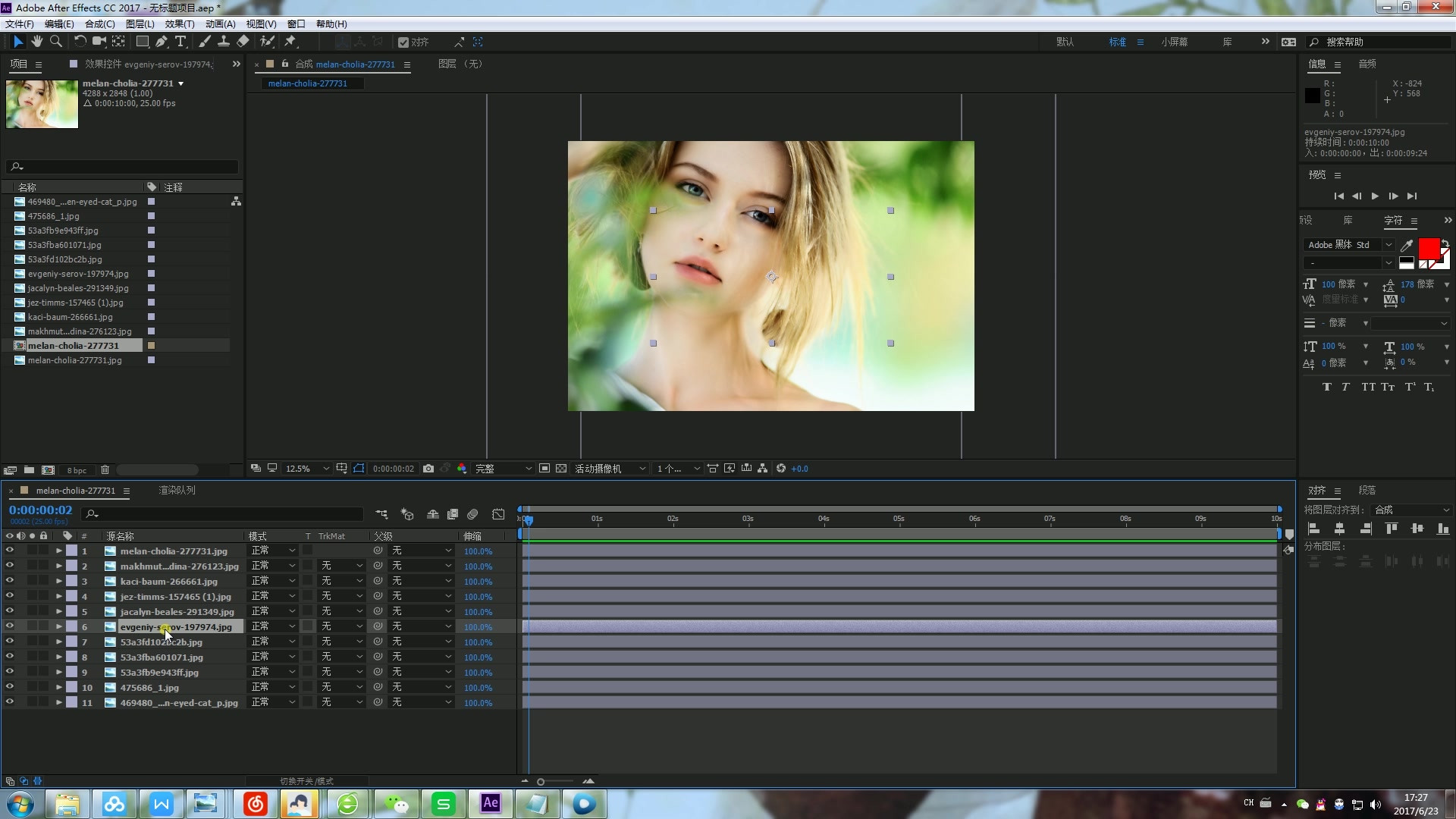Select the Zoom magnifier tool
1456x819 pixels.
pos(55,42)
